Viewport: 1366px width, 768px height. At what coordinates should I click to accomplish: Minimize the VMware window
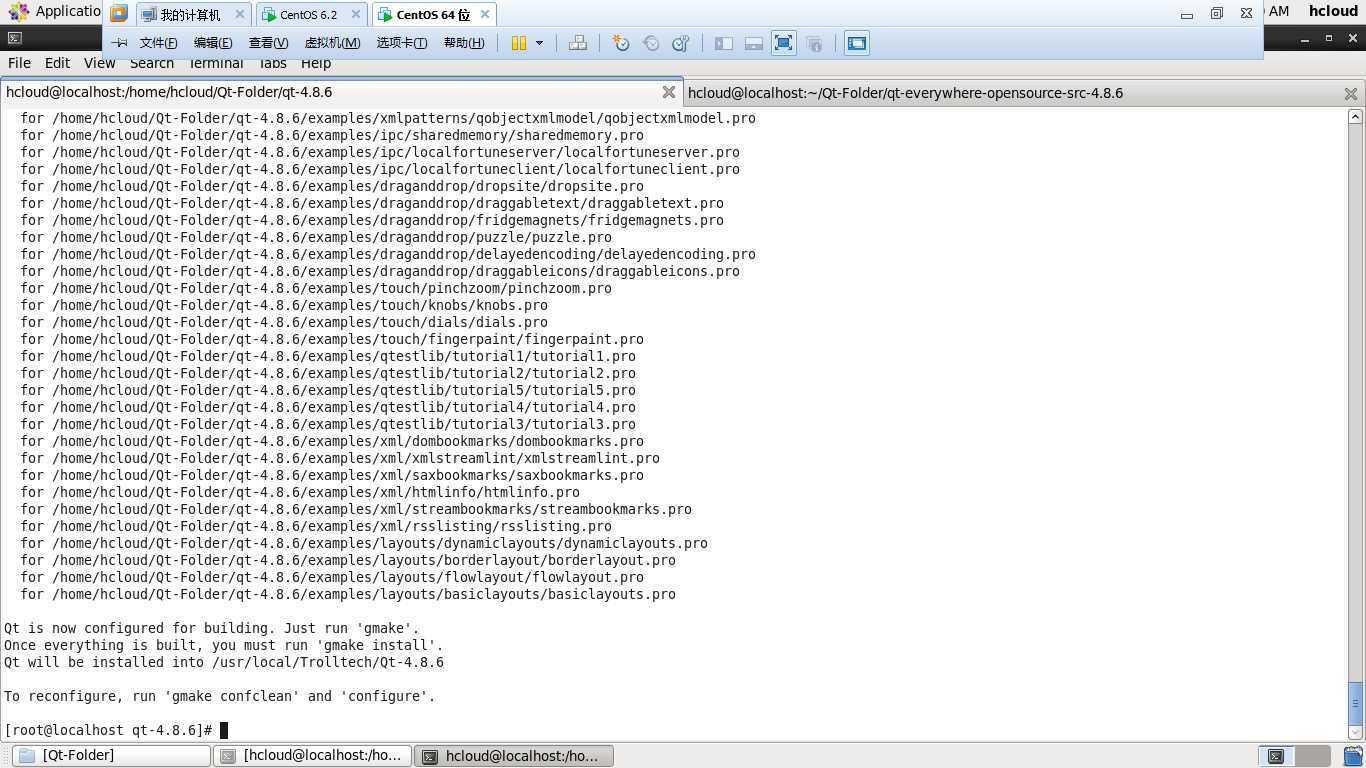(1187, 14)
